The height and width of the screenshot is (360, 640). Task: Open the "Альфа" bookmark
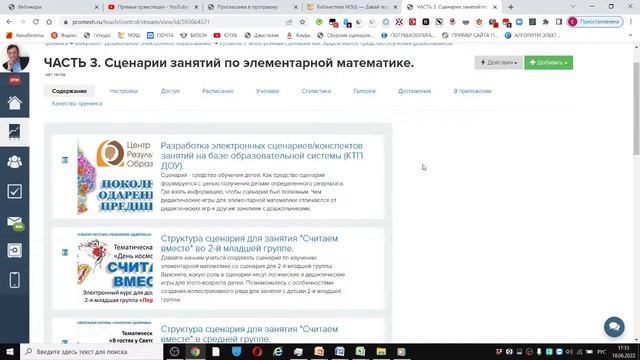pos(298,36)
